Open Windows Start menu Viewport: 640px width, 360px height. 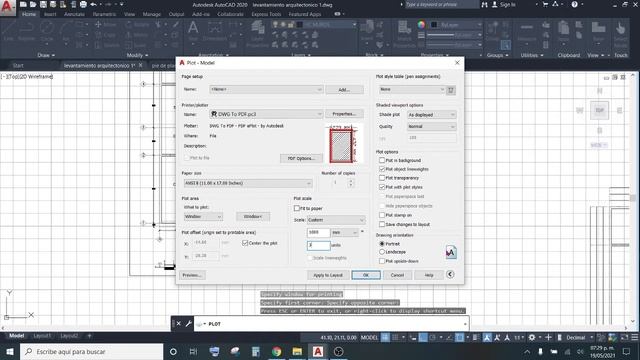[10, 351]
